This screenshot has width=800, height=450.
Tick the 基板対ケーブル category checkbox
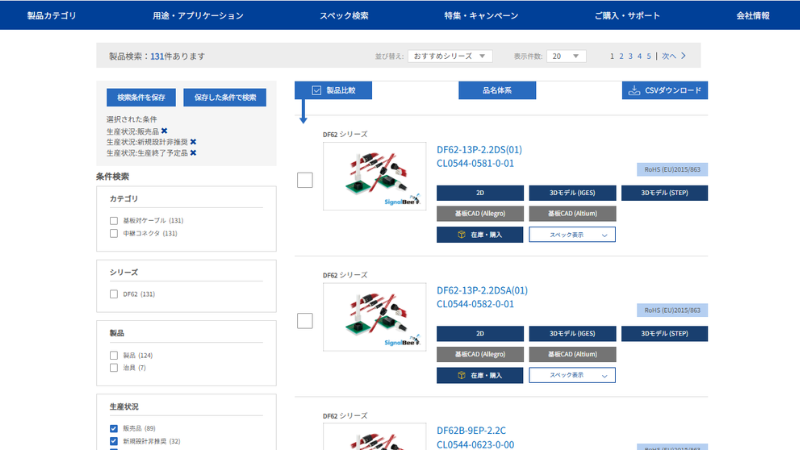point(114,221)
